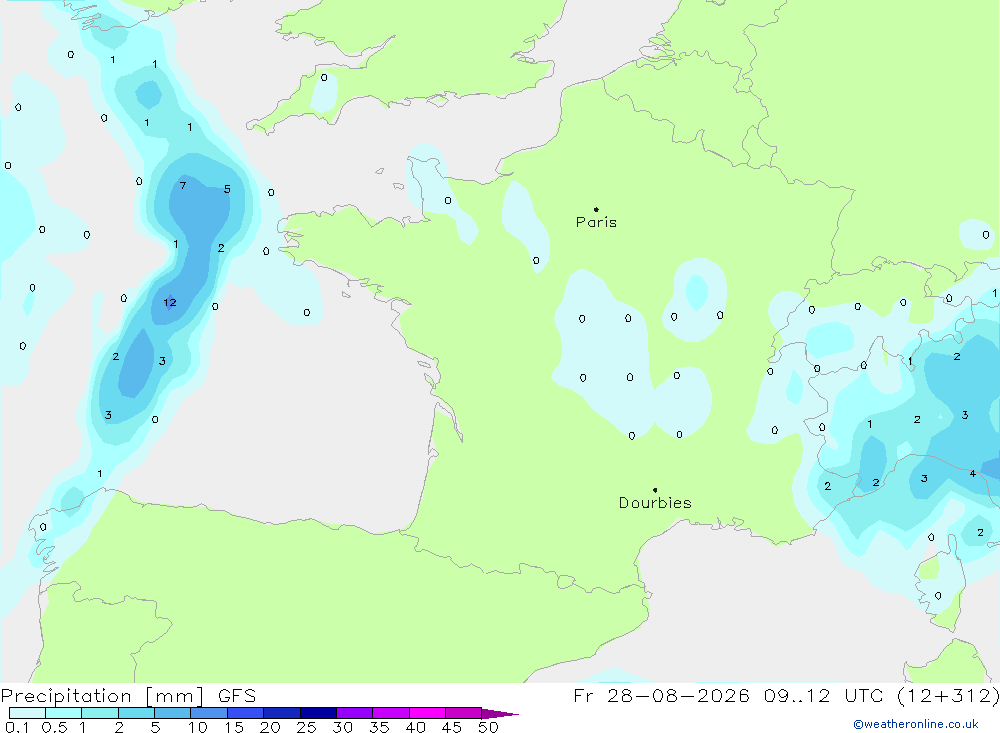Image resolution: width=1000 pixels, height=733 pixels.
Task: Pick the 1–2 mm legend swatch
Action: click(x=100, y=713)
